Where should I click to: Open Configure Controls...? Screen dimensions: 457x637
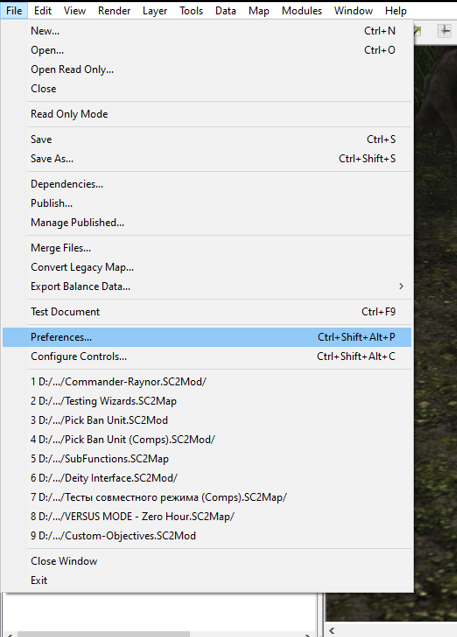[x=207, y=356]
